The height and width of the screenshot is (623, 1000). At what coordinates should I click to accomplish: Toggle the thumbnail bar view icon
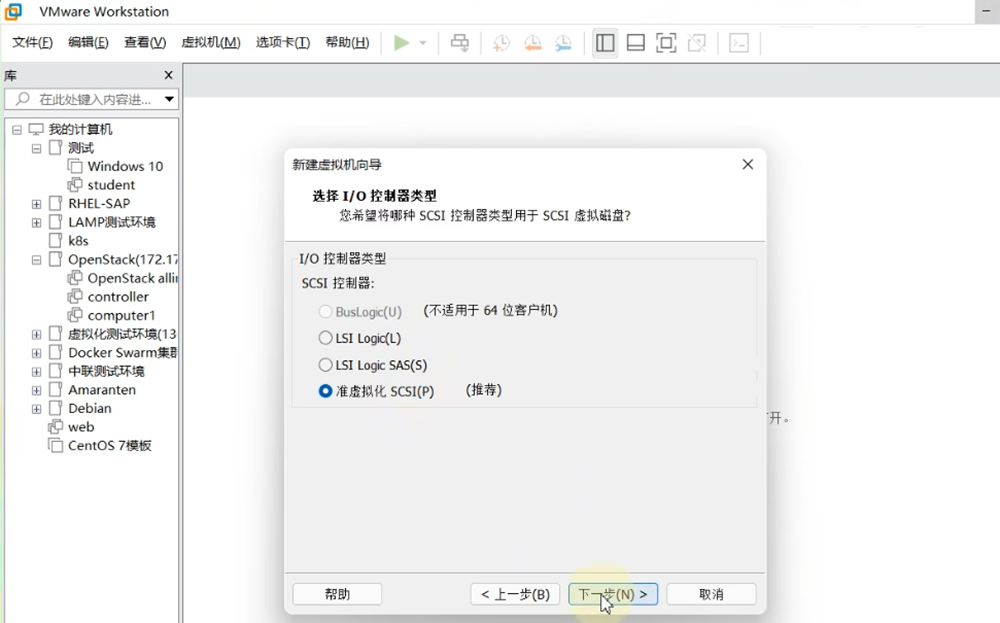tap(636, 43)
